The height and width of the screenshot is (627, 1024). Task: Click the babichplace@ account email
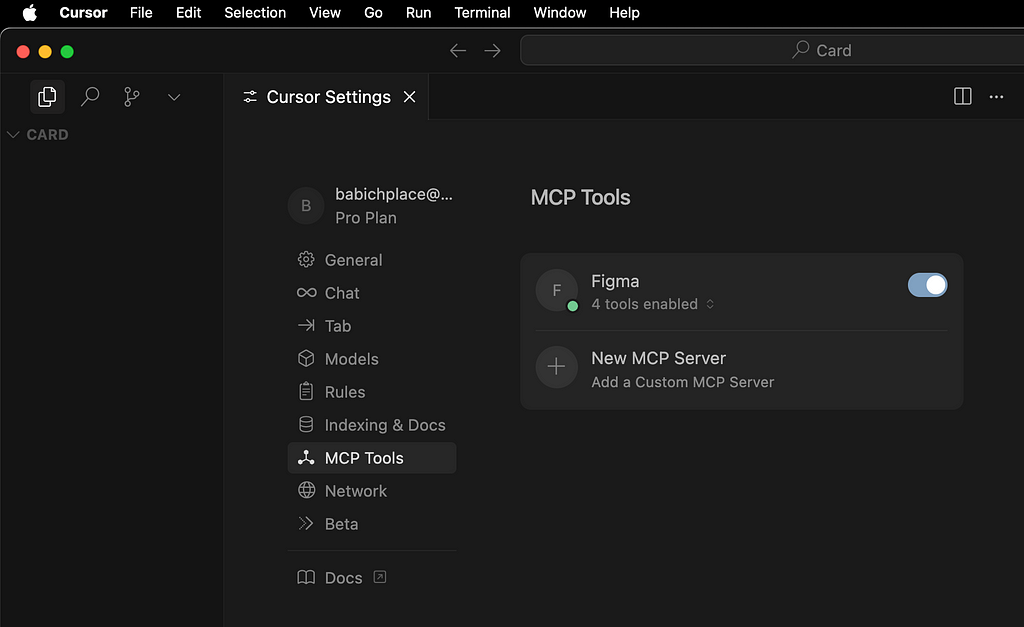click(x=394, y=194)
